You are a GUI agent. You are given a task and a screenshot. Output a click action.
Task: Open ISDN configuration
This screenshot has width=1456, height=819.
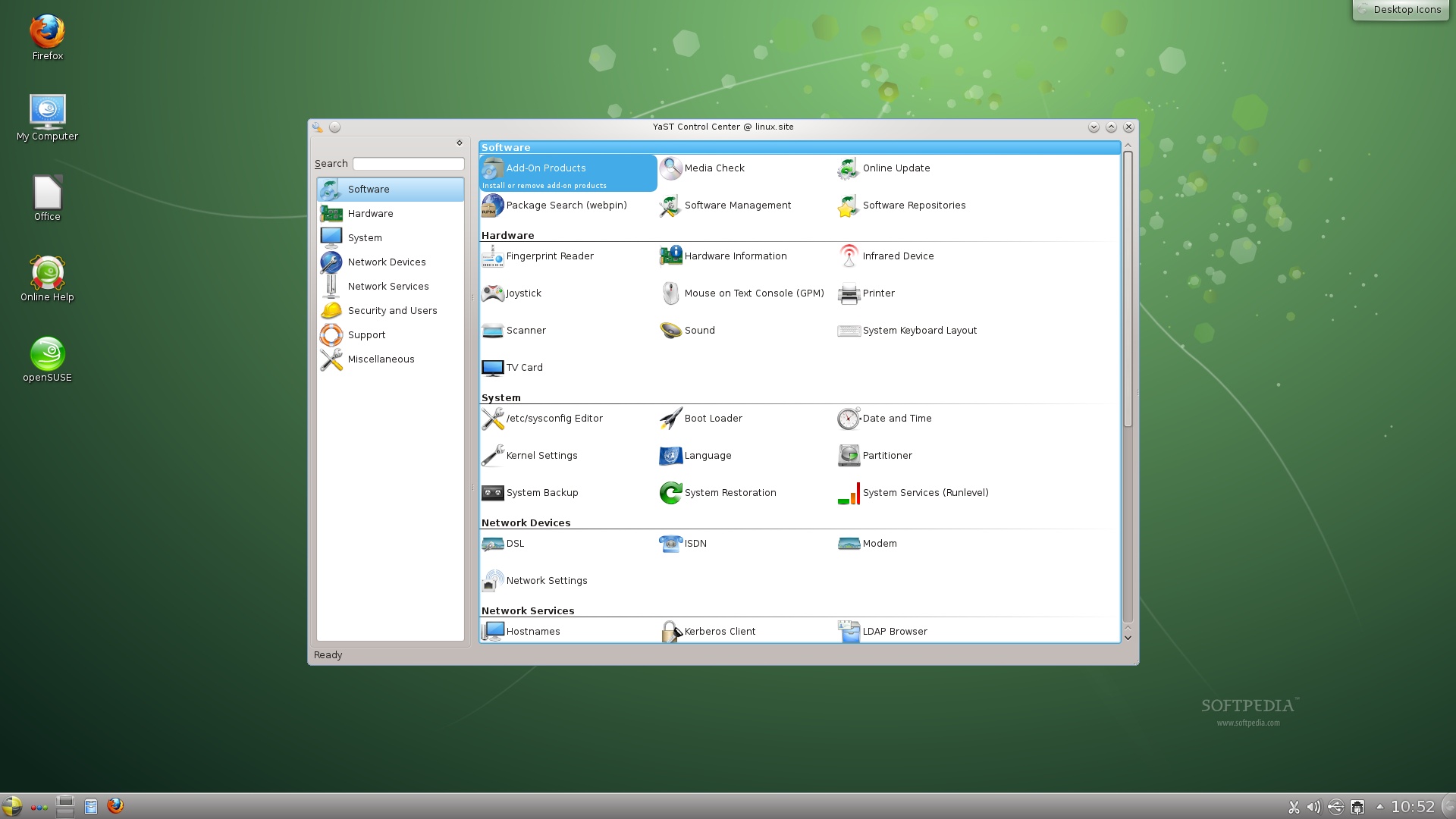(683, 544)
